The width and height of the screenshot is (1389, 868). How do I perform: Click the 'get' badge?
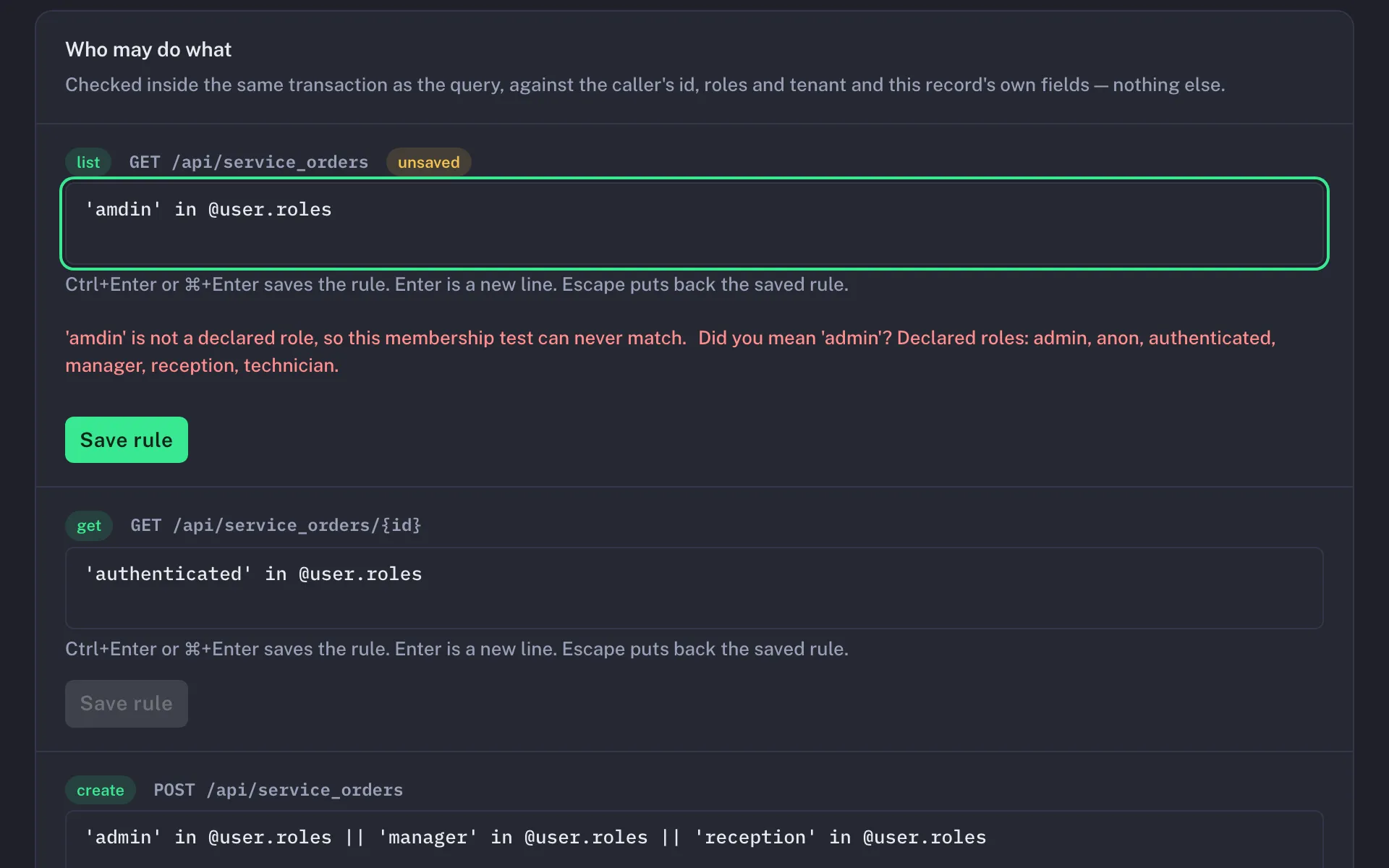(x=89, y=526)
